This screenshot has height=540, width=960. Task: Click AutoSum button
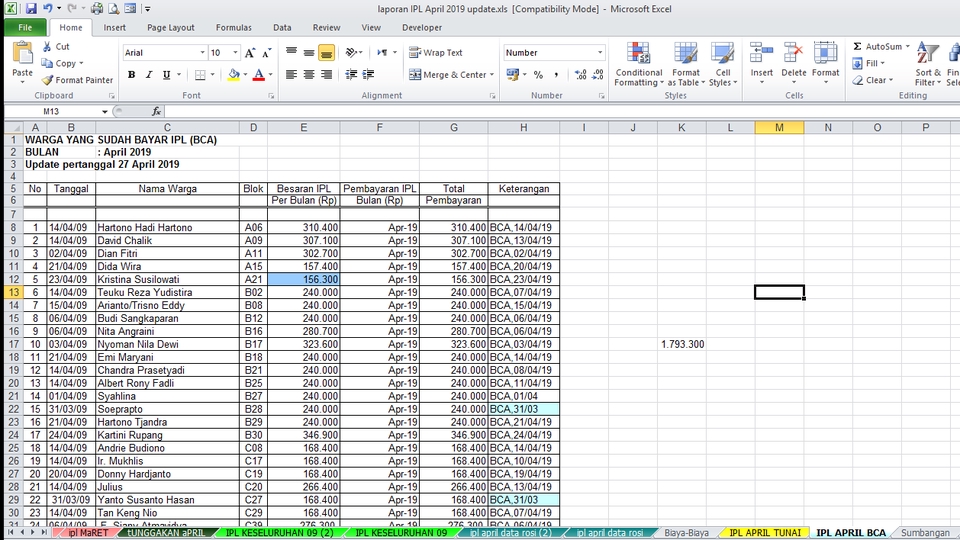tap(877, 47)
